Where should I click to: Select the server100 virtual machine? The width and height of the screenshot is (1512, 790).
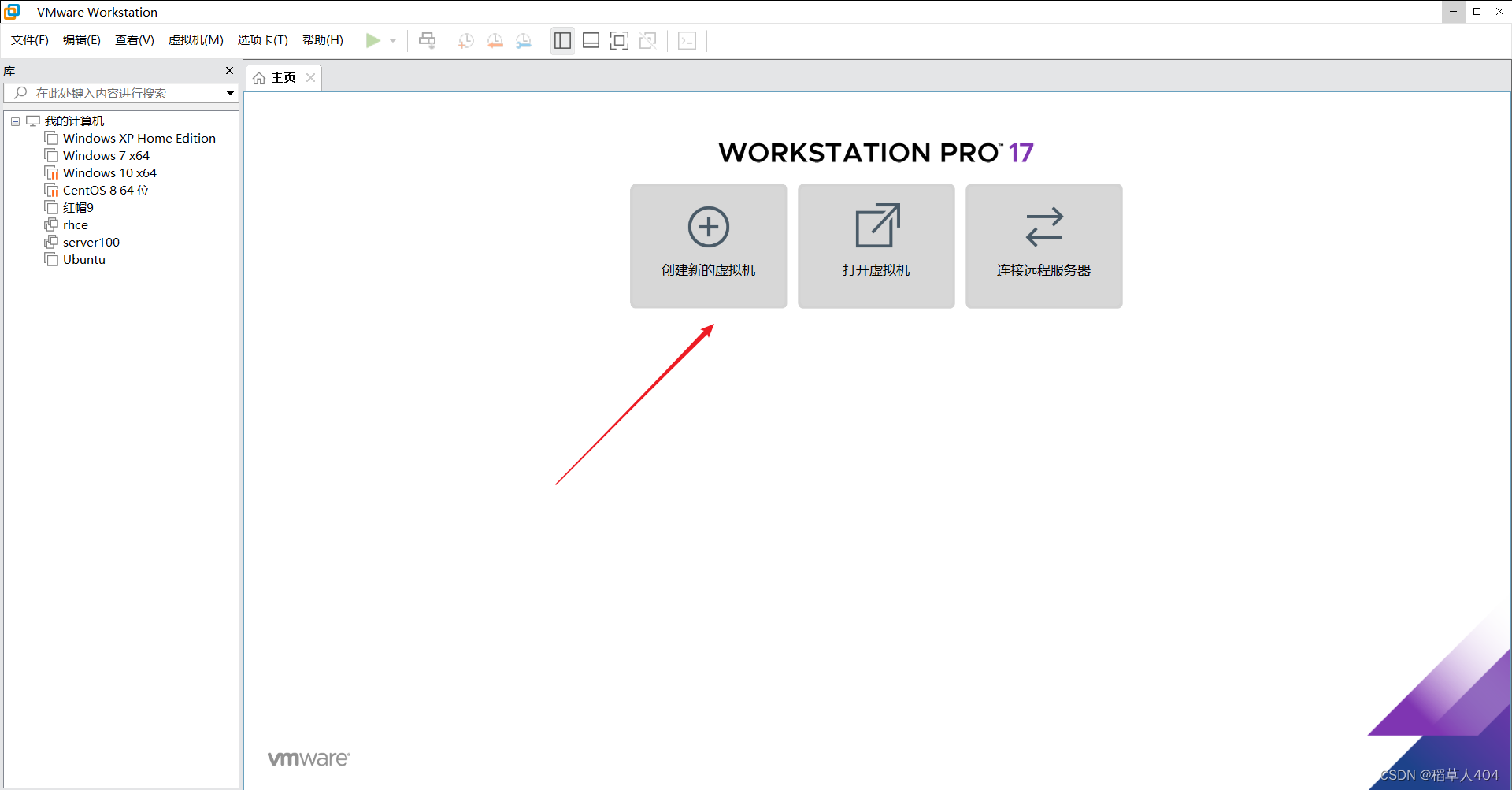click(91, 243)
